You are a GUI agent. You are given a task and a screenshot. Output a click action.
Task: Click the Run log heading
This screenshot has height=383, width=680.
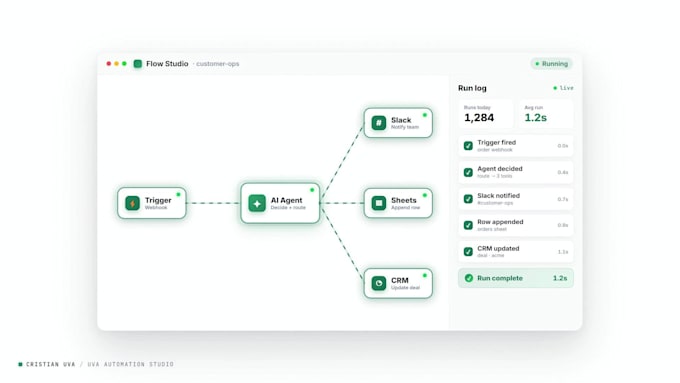coord(472,88)
